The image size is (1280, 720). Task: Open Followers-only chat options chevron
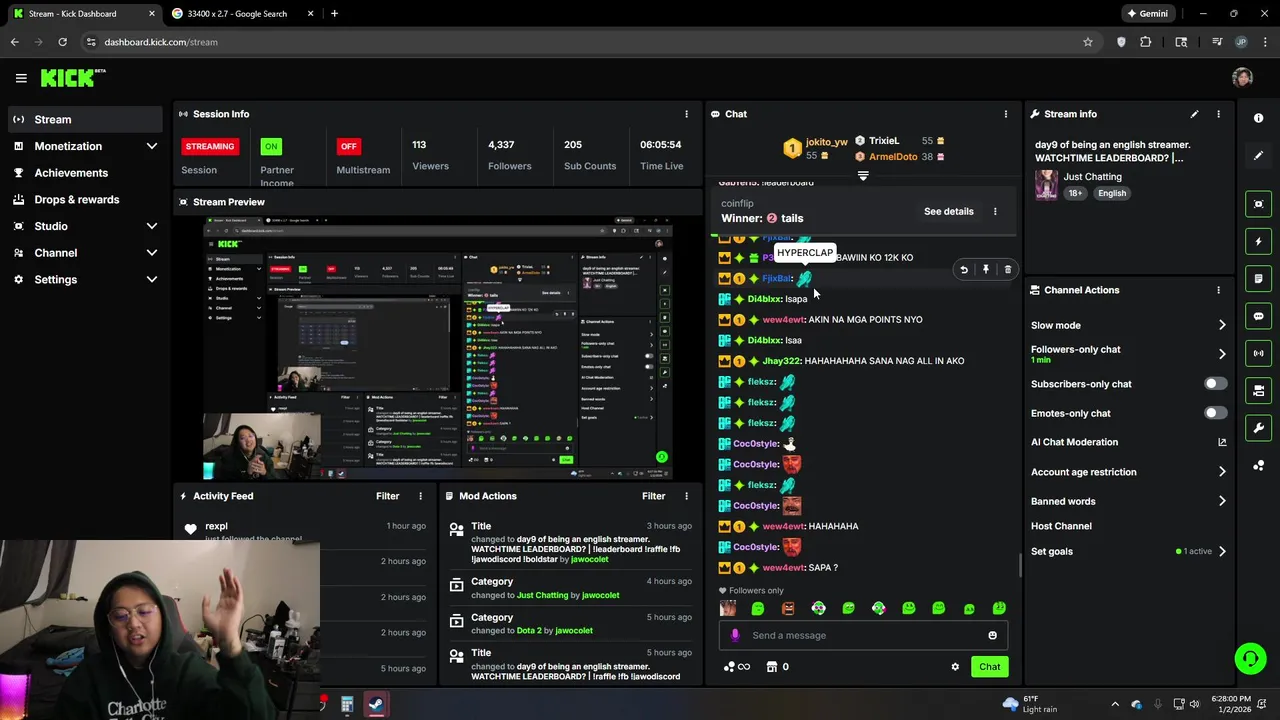(x=1221, y=354)
